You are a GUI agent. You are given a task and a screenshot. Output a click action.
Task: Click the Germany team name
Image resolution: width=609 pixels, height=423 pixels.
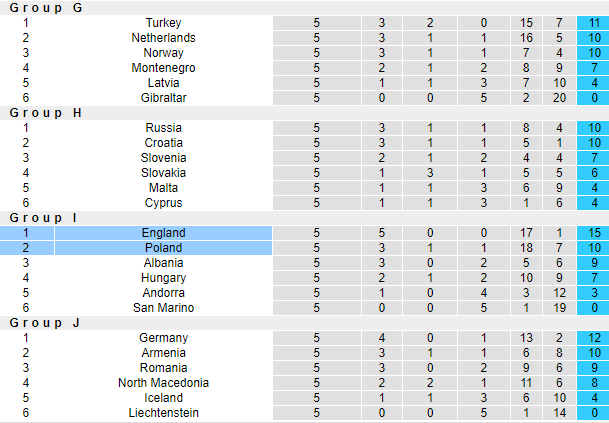tap(163, 337)
